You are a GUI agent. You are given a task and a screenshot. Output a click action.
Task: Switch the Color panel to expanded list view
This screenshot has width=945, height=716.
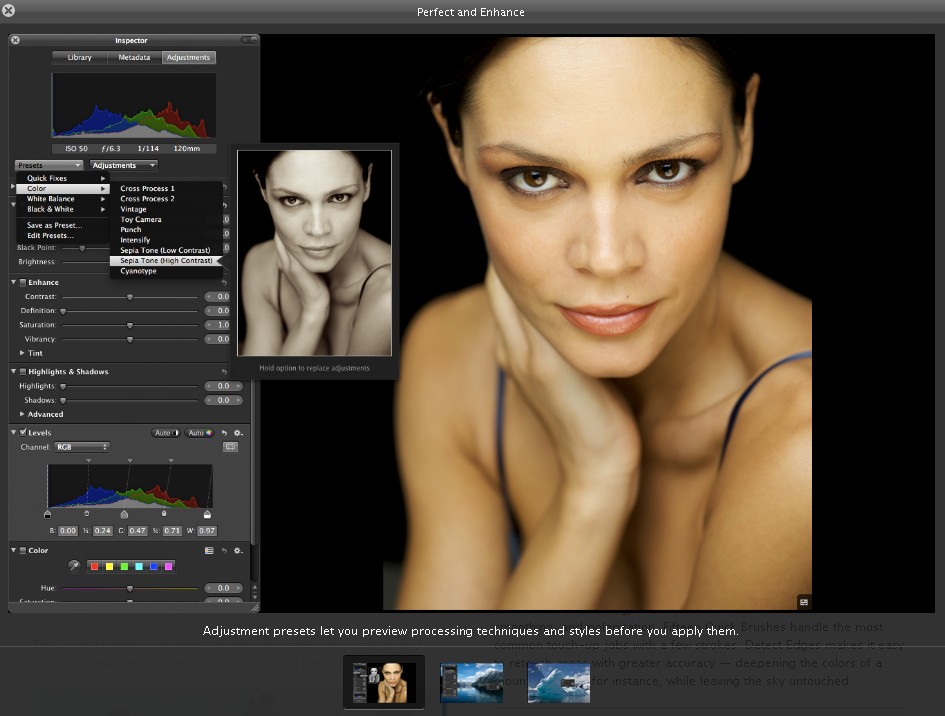point(209,551)
